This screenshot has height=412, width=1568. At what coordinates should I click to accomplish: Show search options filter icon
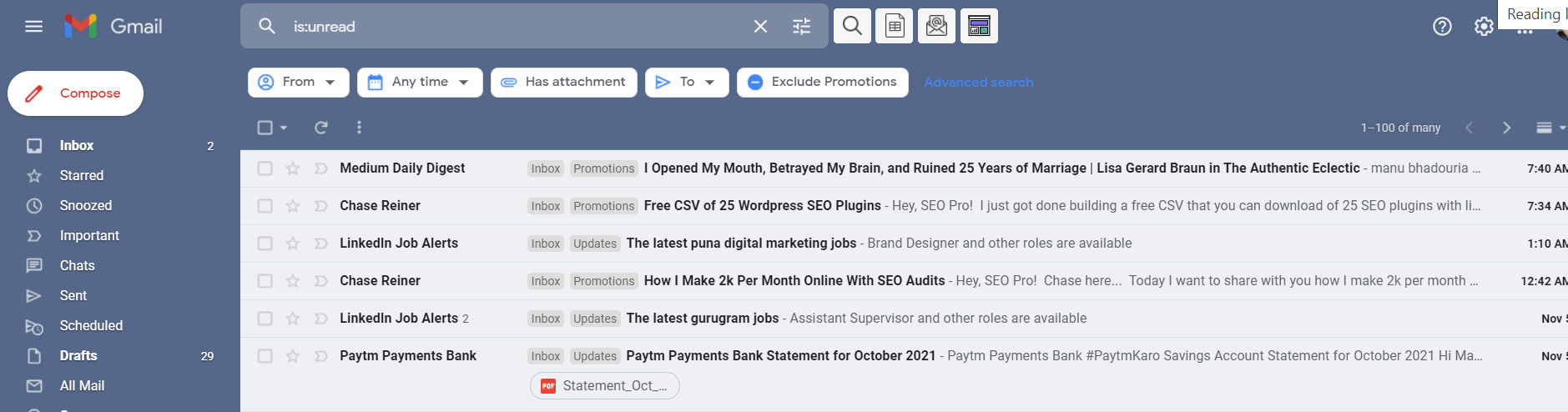pos(801,27)
